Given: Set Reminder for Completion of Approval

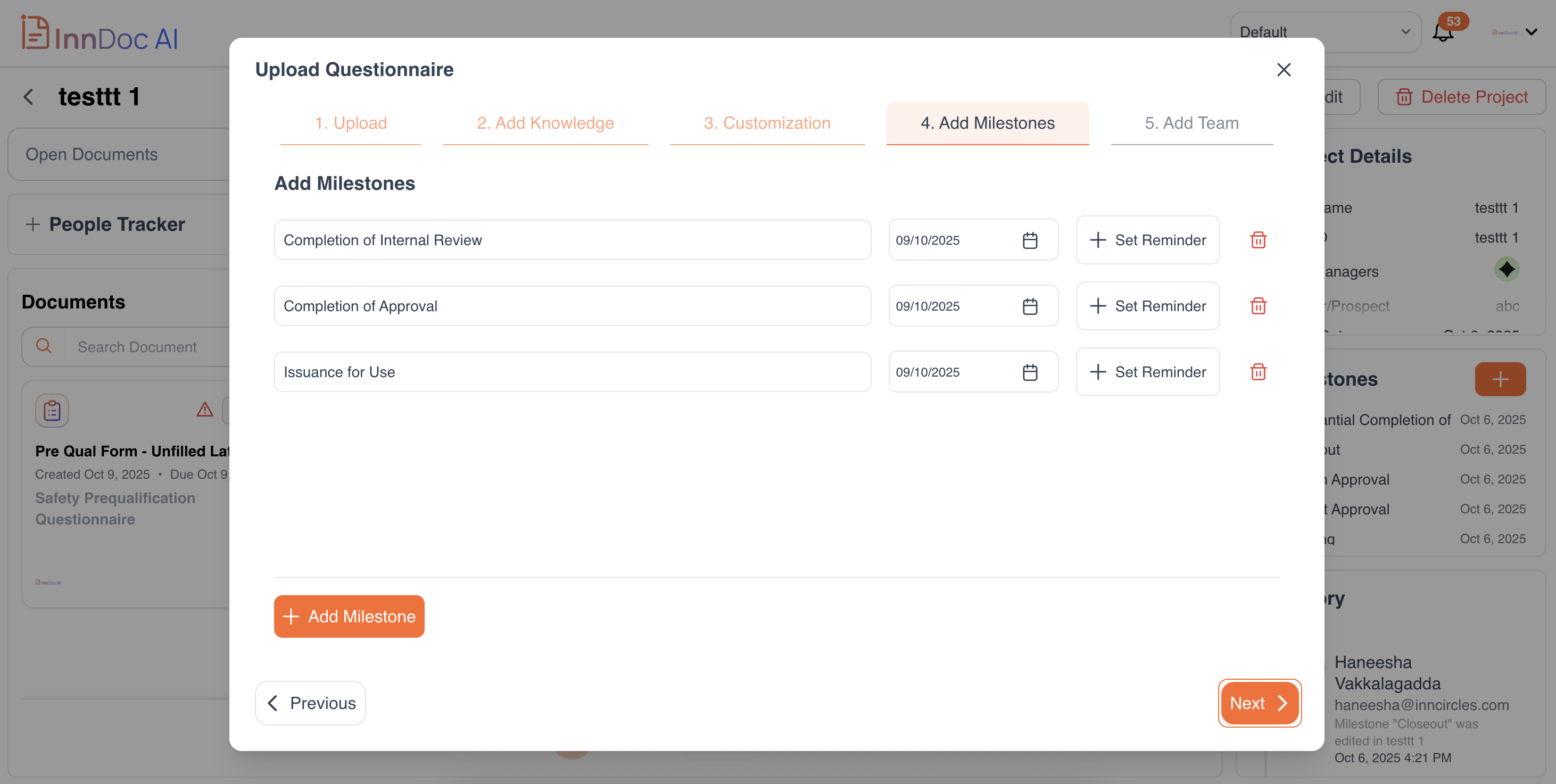Looking at the screenshot, I should click(1147, 306).
